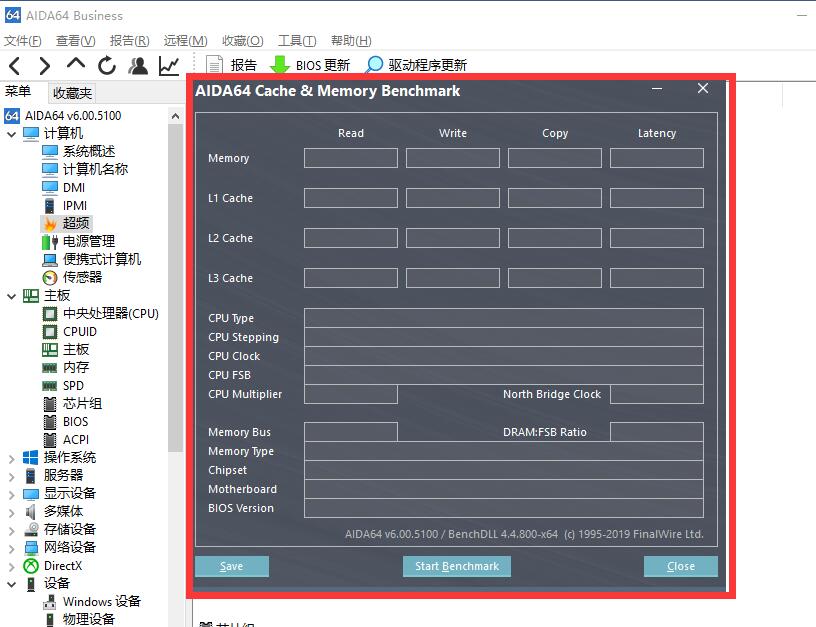Click the BIOS 更新 green arrow button
The image size is (816, 627).
point(310,65)
